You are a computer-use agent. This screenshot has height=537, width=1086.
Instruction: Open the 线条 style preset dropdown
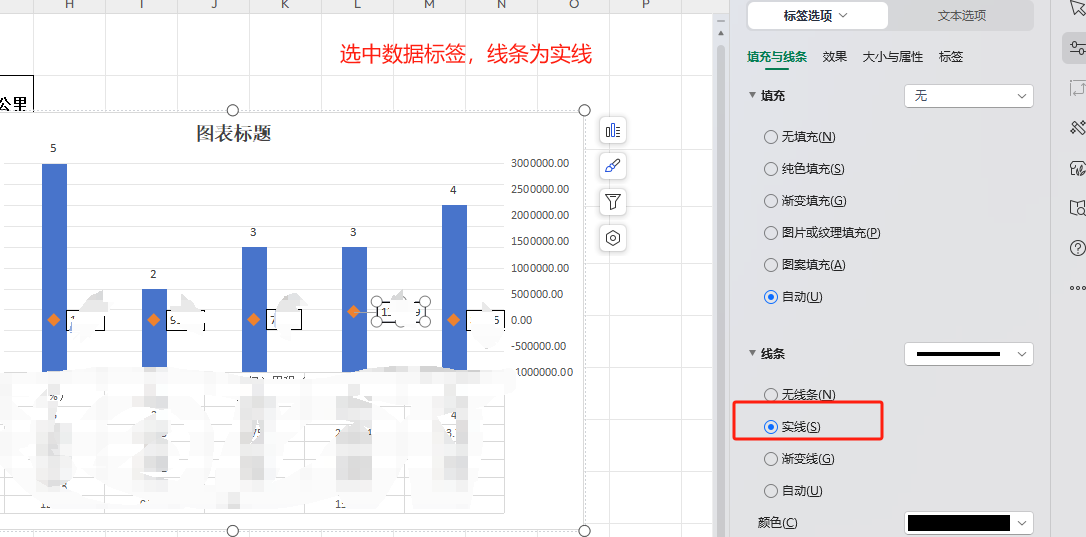968,354
